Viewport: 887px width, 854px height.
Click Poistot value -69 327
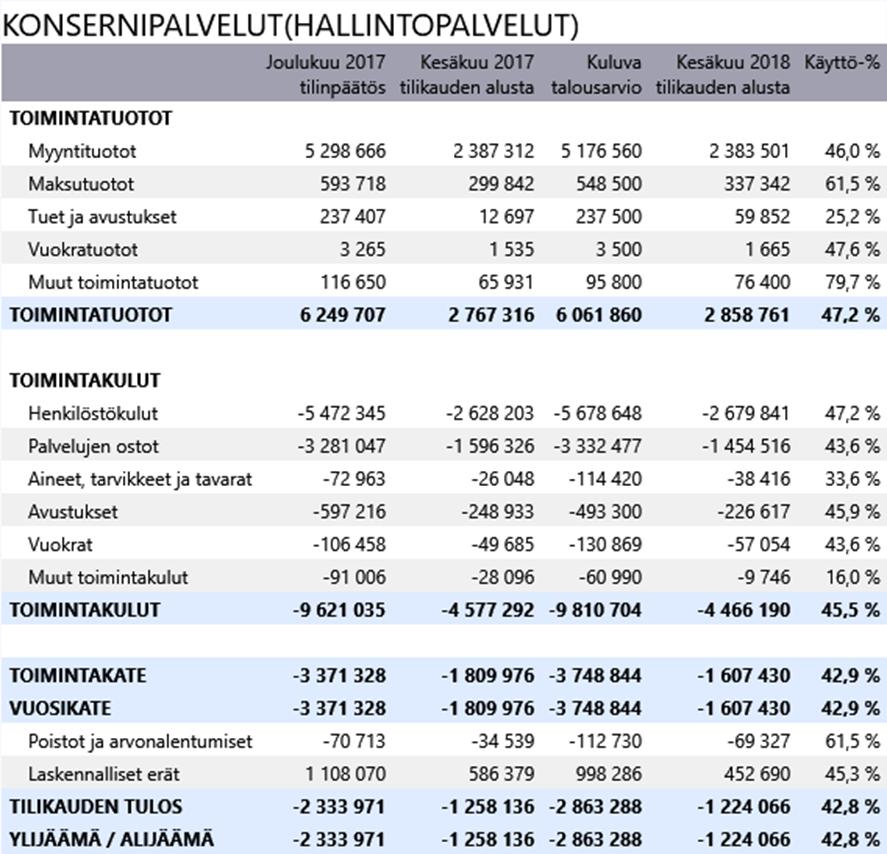(759, 741)
